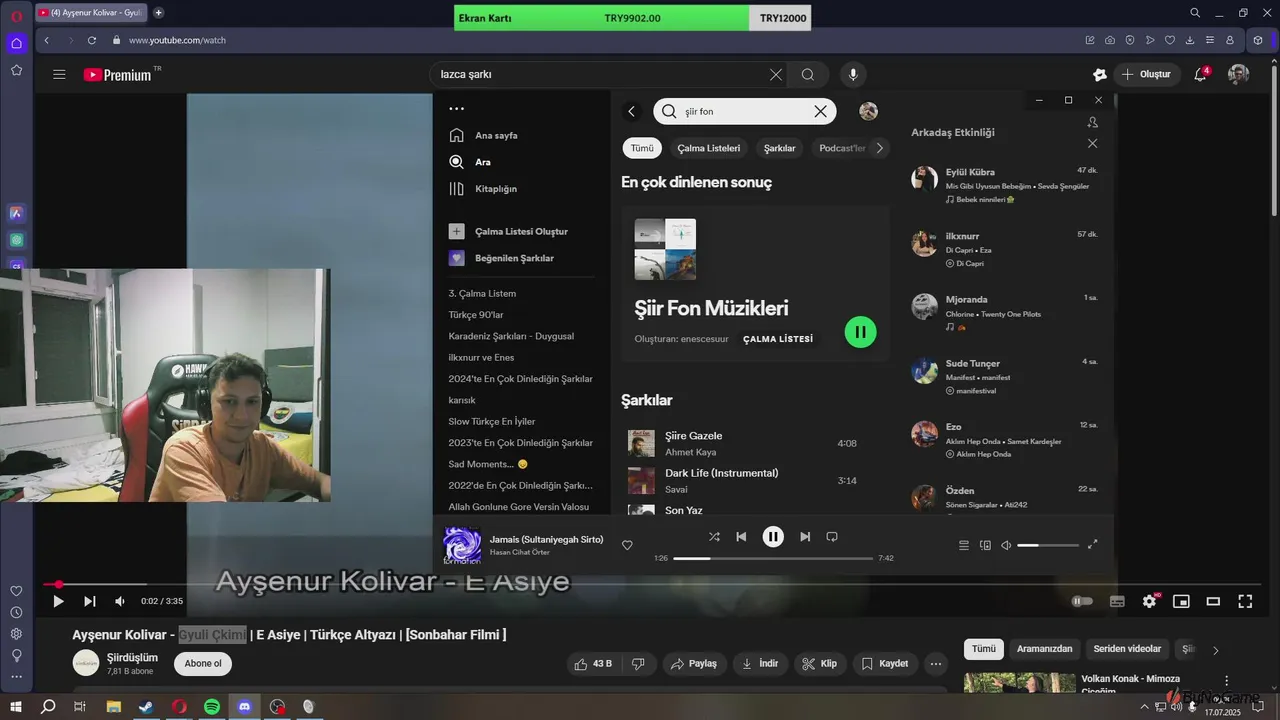Enter YouTube fullscreen mode
Screen dimensions: 1280x720
tap(1245, 601)
